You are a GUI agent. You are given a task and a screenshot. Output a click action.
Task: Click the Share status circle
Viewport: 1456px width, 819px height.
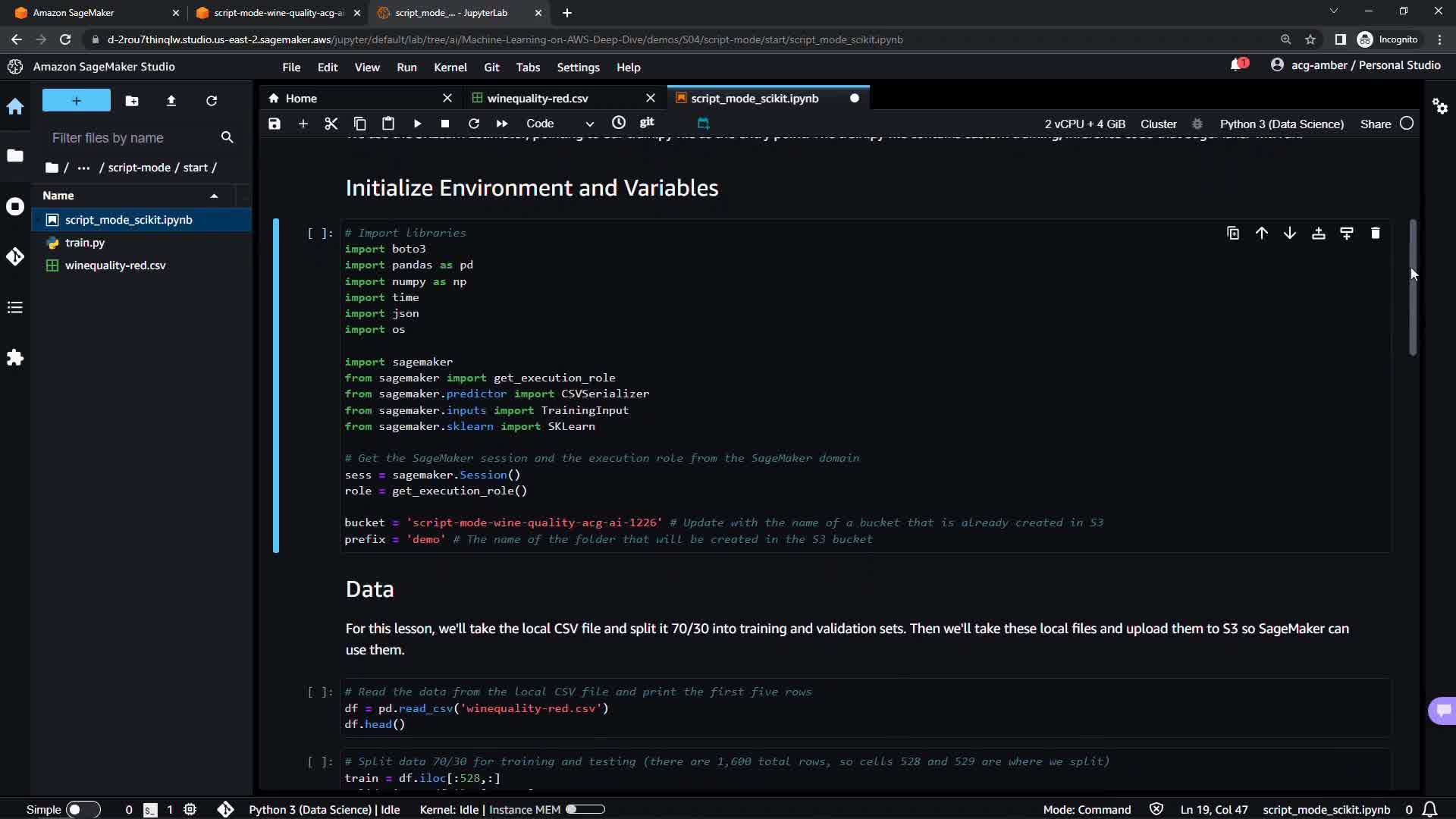click(x=1407, y=124)
